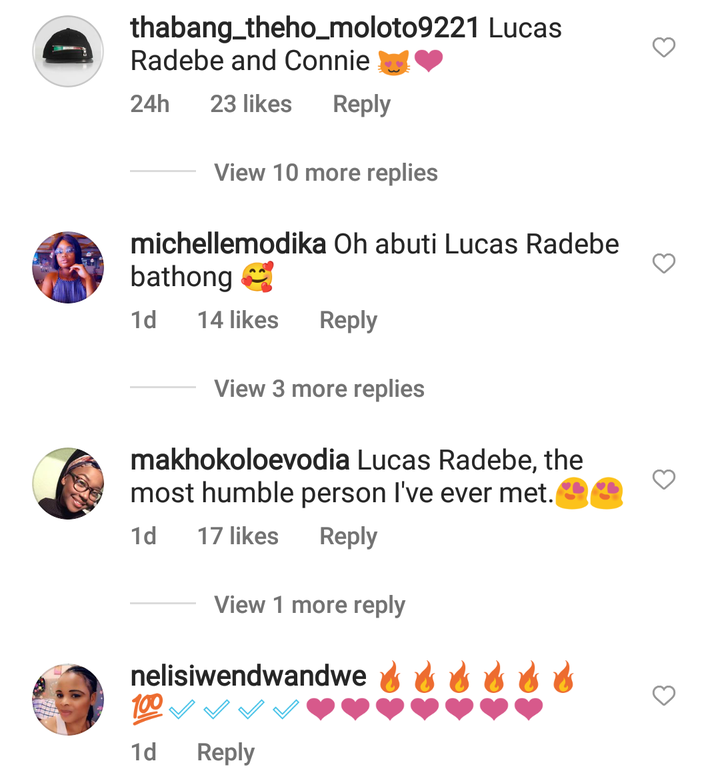This screenshot has width=720, height=773.
Task: Open thabang_theho_moloto9221's cap profile picture
Action: tap(68, 51)
